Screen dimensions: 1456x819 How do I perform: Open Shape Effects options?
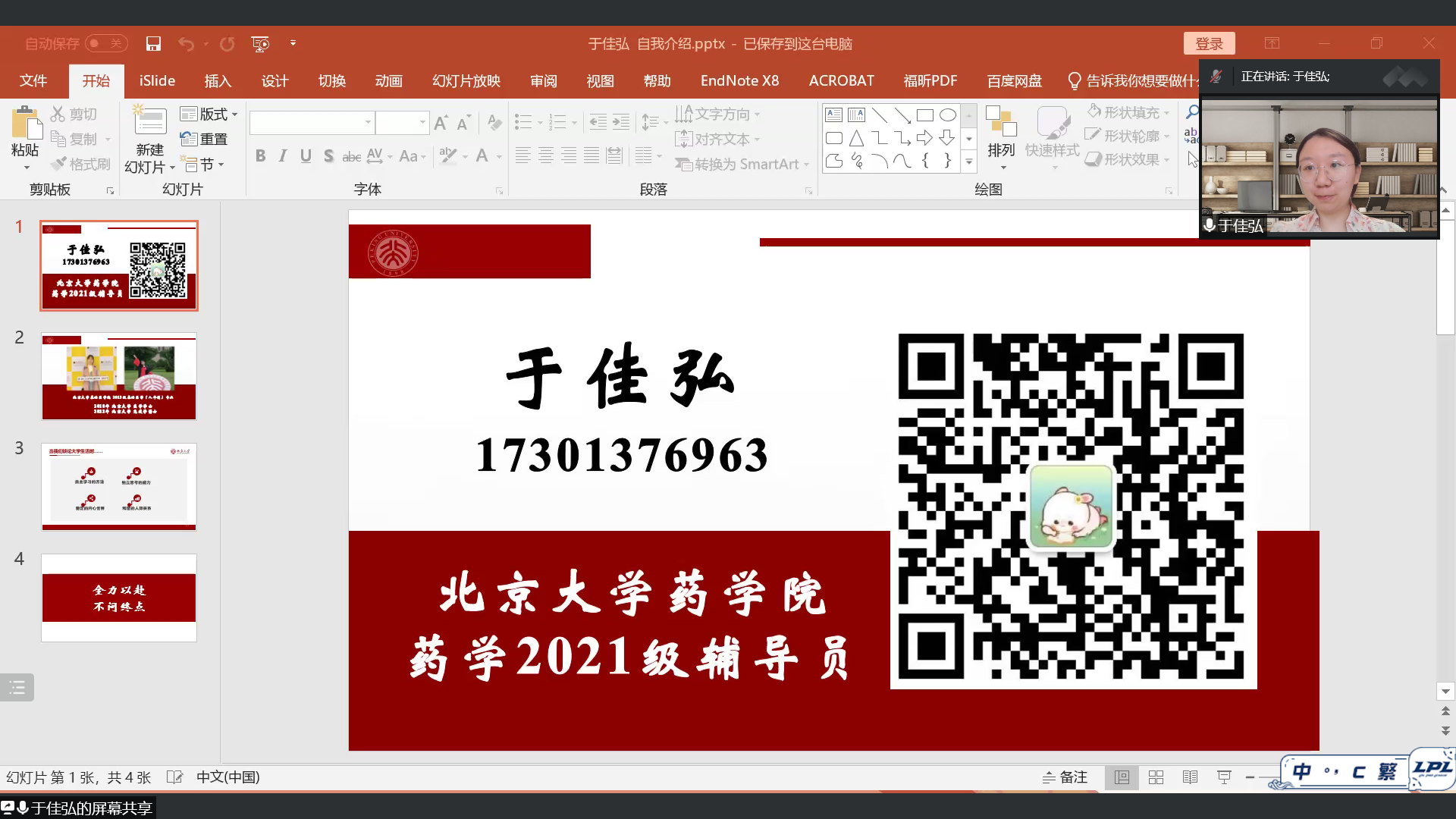pos(1128,159)
